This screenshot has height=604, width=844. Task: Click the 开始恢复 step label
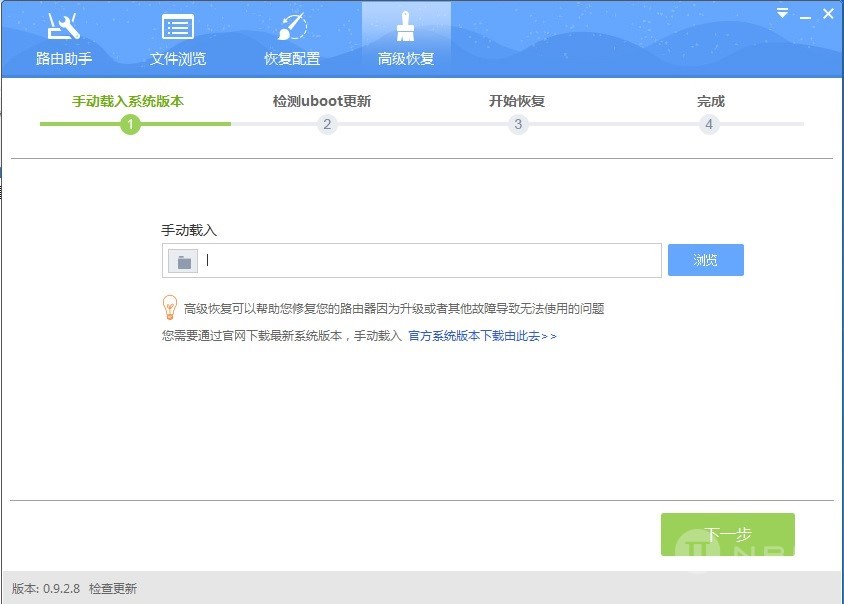517,101
